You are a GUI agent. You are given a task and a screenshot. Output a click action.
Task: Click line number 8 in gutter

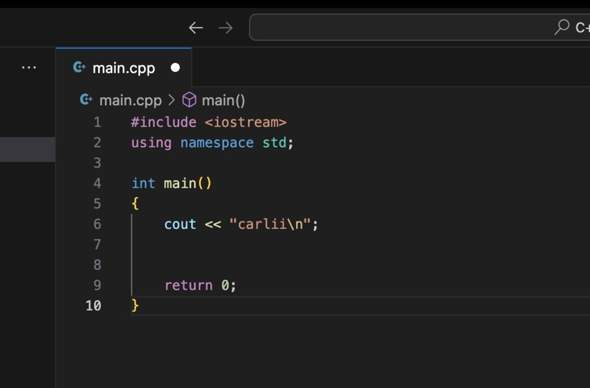97,265
